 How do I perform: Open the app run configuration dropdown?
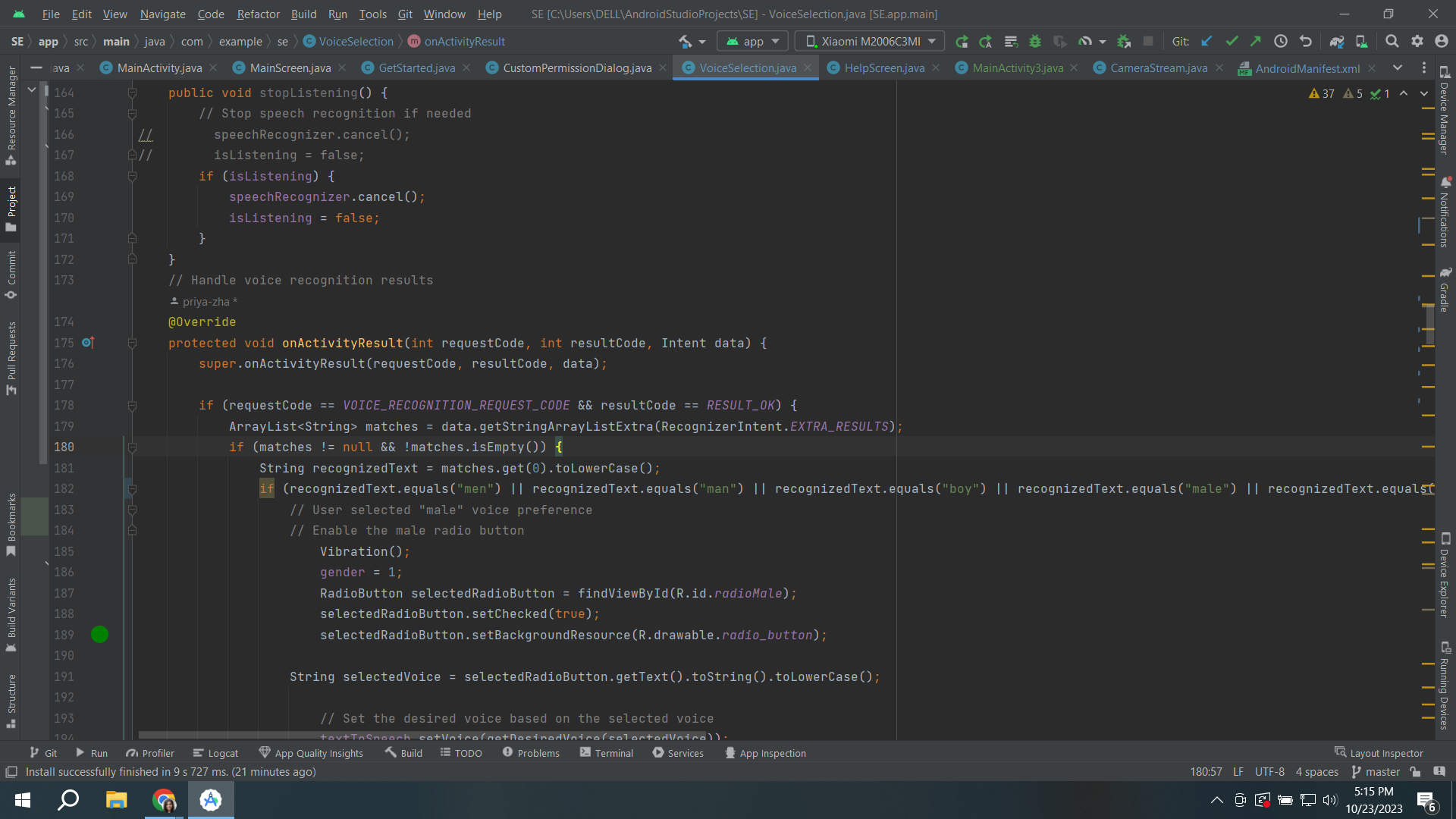[x=752, y=42]
